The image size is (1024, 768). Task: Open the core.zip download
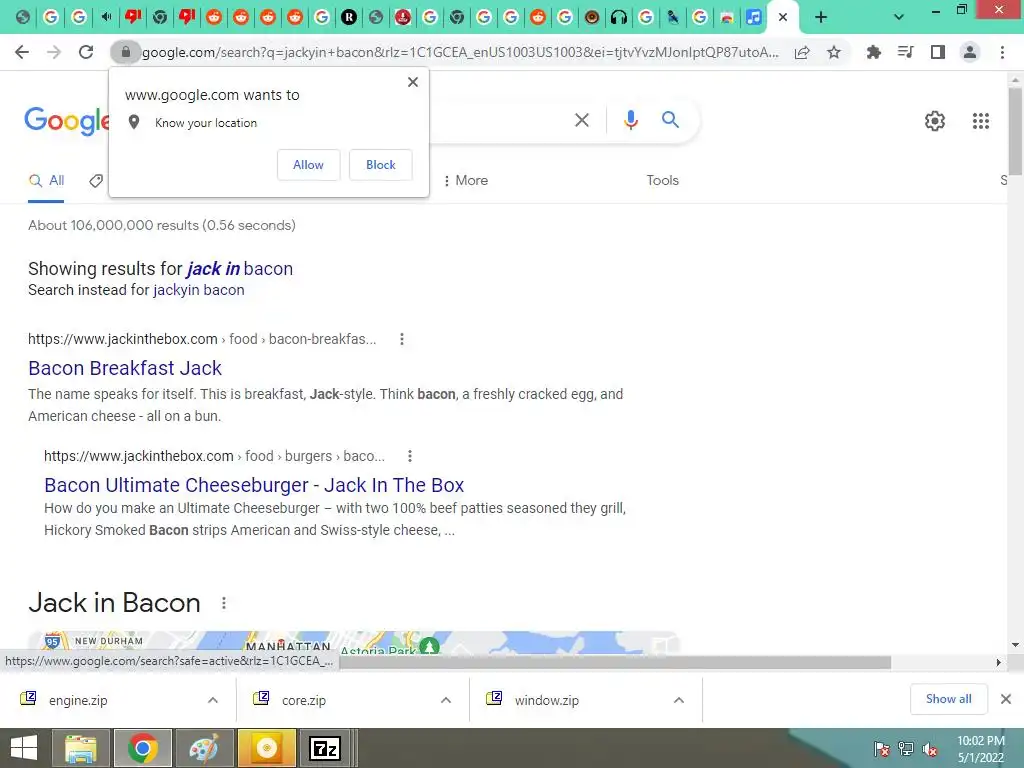point(304,700)
